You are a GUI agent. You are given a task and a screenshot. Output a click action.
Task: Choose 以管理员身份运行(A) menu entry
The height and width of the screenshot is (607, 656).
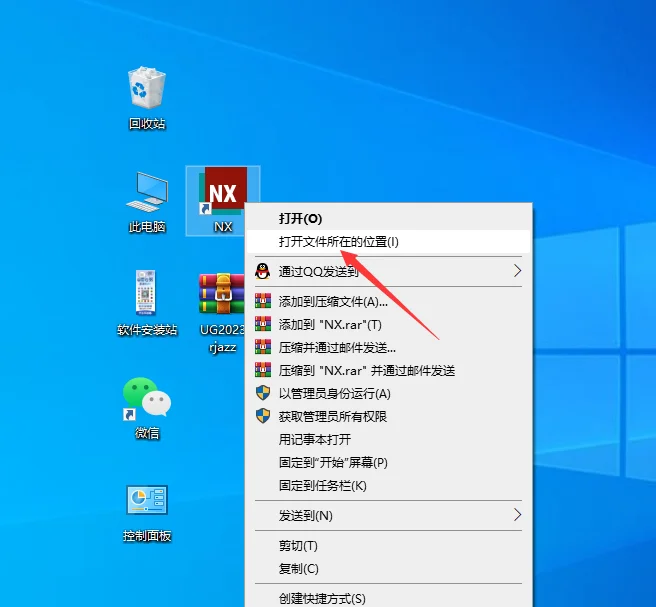(388, 394)
